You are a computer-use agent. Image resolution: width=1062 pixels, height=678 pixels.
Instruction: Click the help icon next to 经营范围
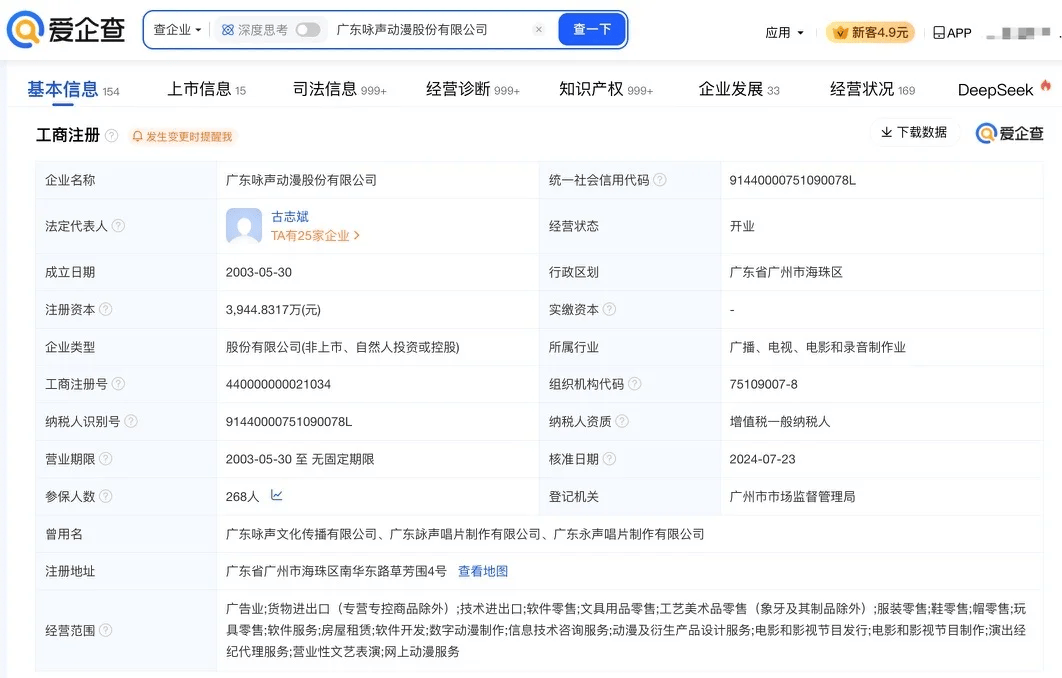(106, 631)
